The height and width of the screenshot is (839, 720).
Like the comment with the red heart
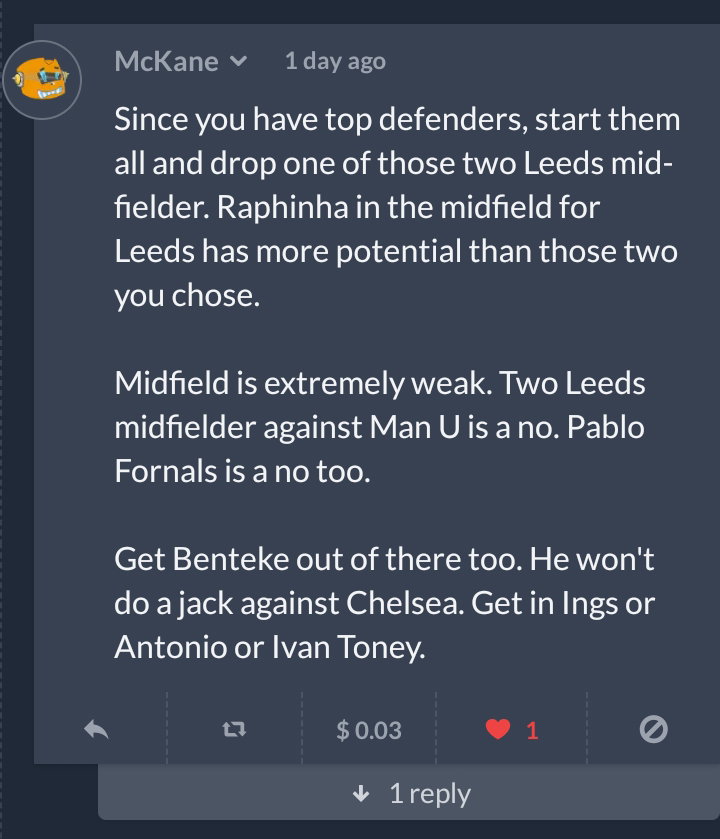497,729
